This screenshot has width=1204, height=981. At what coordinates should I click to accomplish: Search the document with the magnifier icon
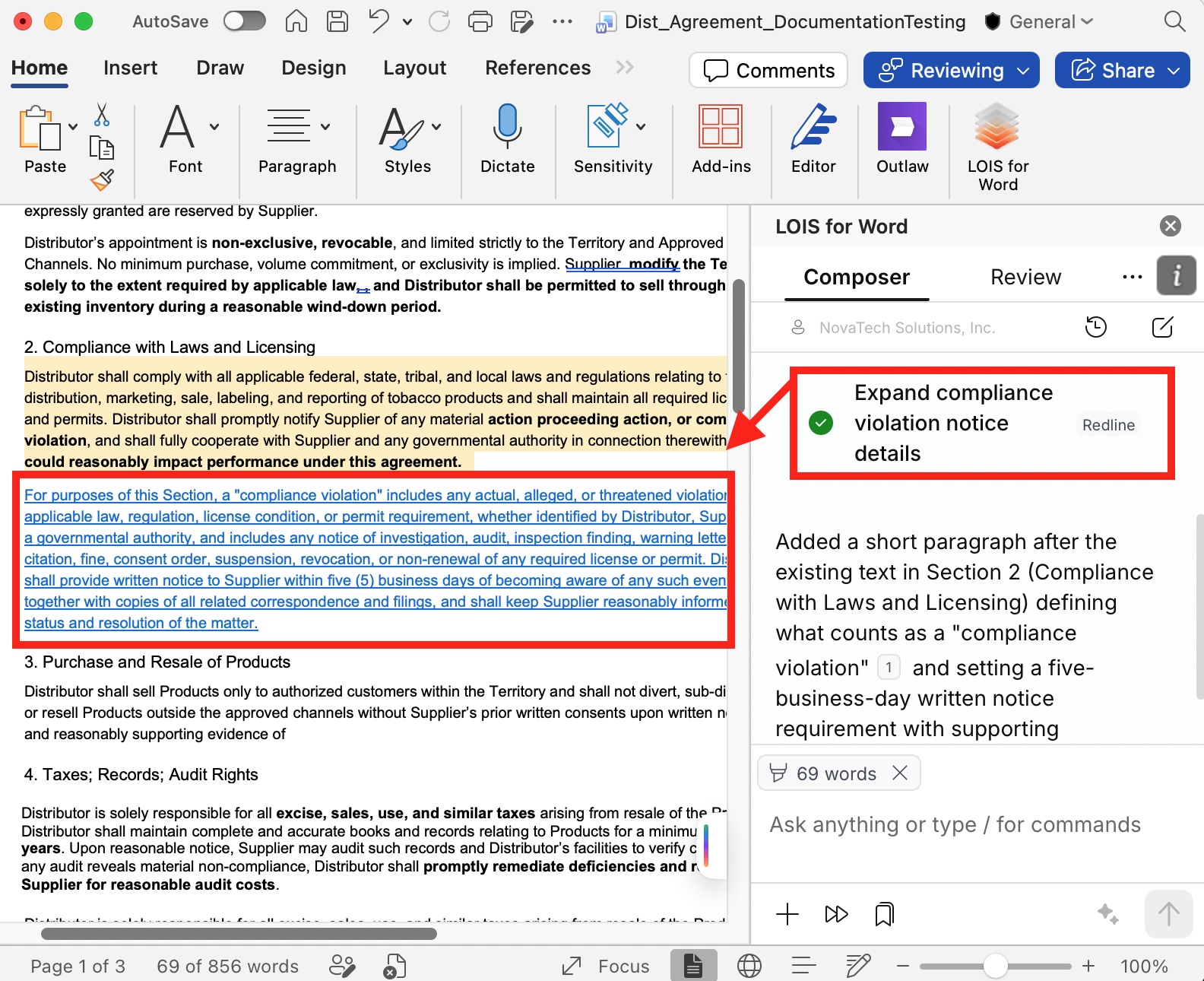pos(1174,21)
